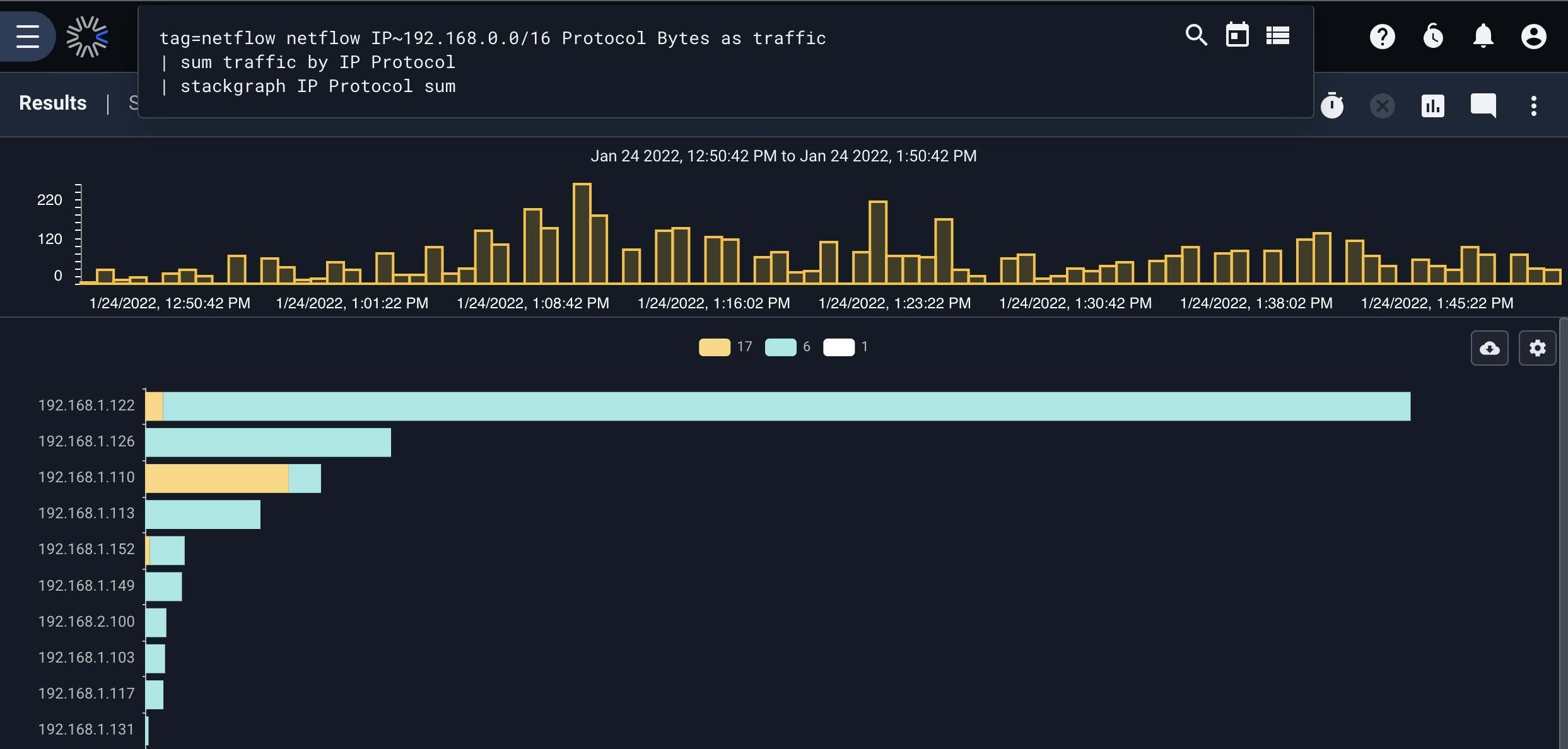Open the comment notes icon
Viewport: 1568px width, 749px height.
coord(1483,105)
